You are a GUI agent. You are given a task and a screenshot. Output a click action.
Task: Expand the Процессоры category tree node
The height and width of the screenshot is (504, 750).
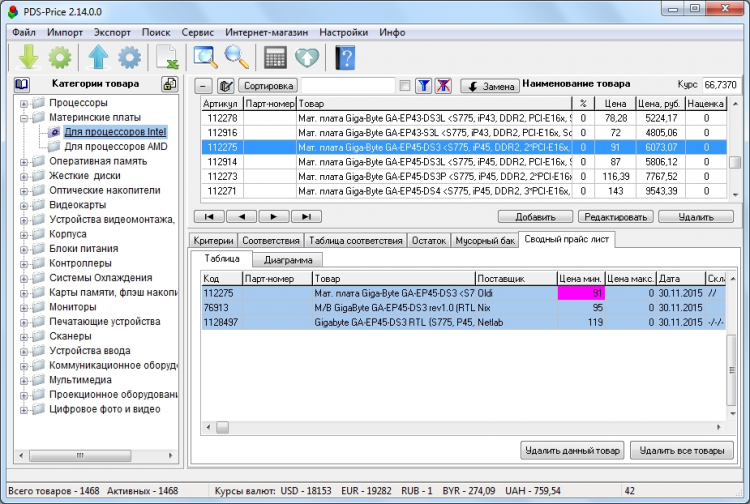24,103
